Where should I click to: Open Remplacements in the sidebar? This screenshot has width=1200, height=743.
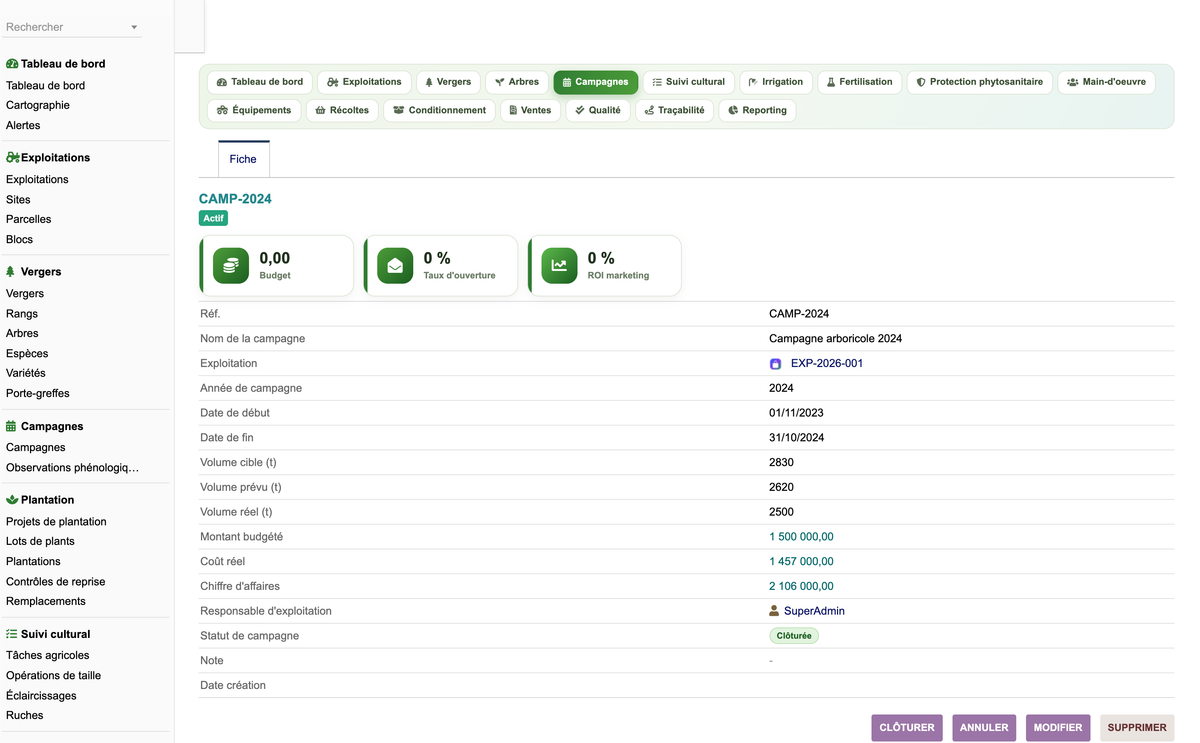pyautogui.click(x=46, y=601)
